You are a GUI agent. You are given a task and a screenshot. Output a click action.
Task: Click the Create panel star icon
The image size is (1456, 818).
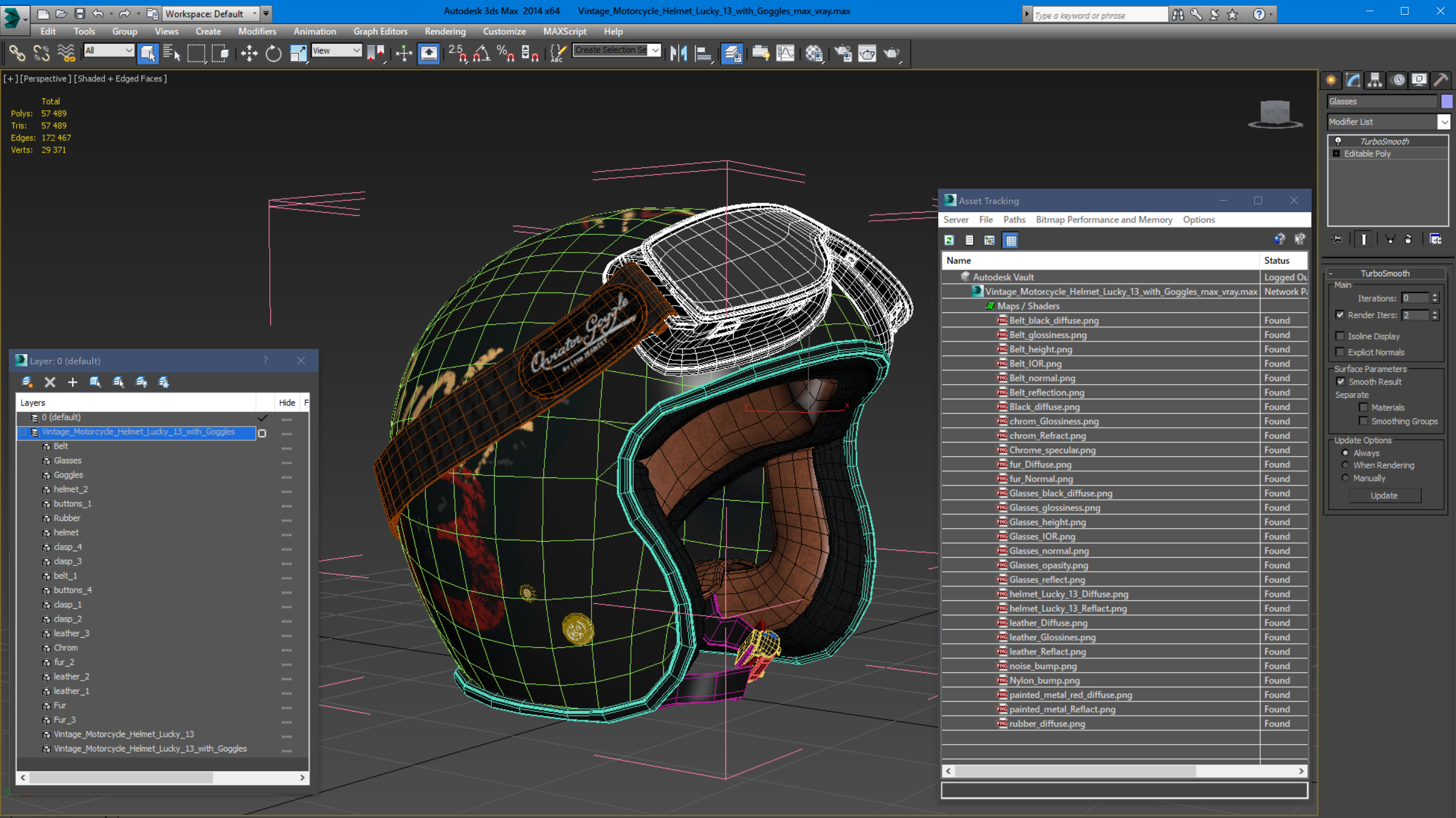pyautogui.click(x=1331, y=80)
